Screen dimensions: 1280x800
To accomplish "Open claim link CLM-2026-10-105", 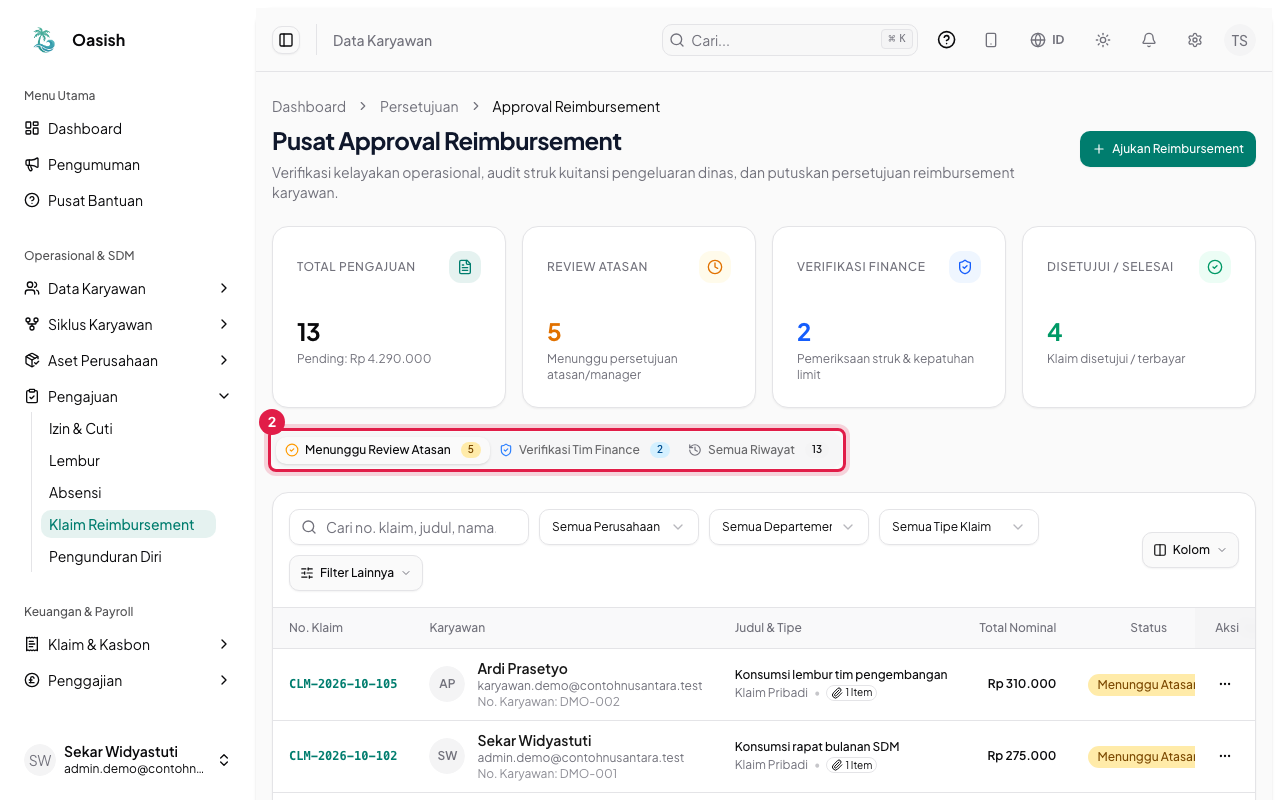I will pyautogui.click(x=343, y=684).
